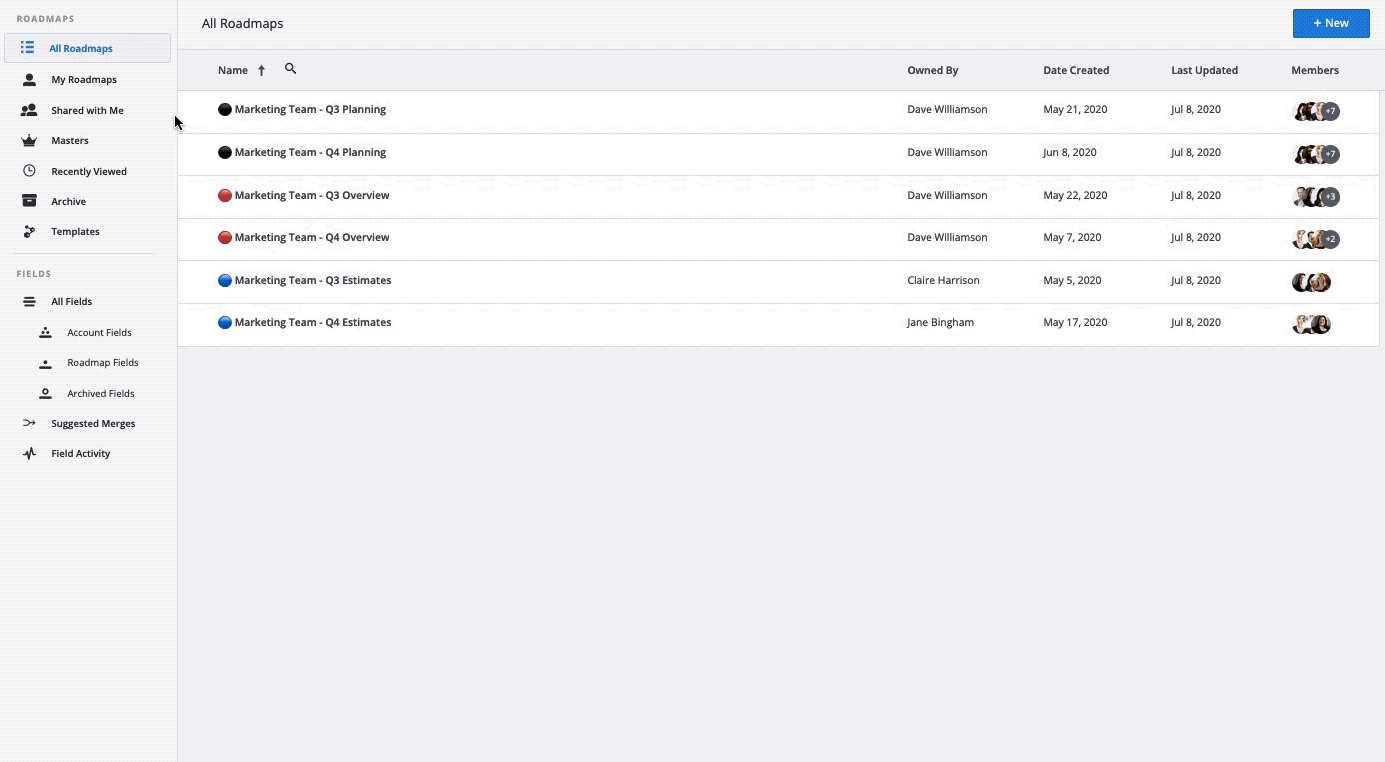Click the Masters crown icon
Viewport: 1385px width, 762px height.
pyautogui.click(x=29, y=141)
